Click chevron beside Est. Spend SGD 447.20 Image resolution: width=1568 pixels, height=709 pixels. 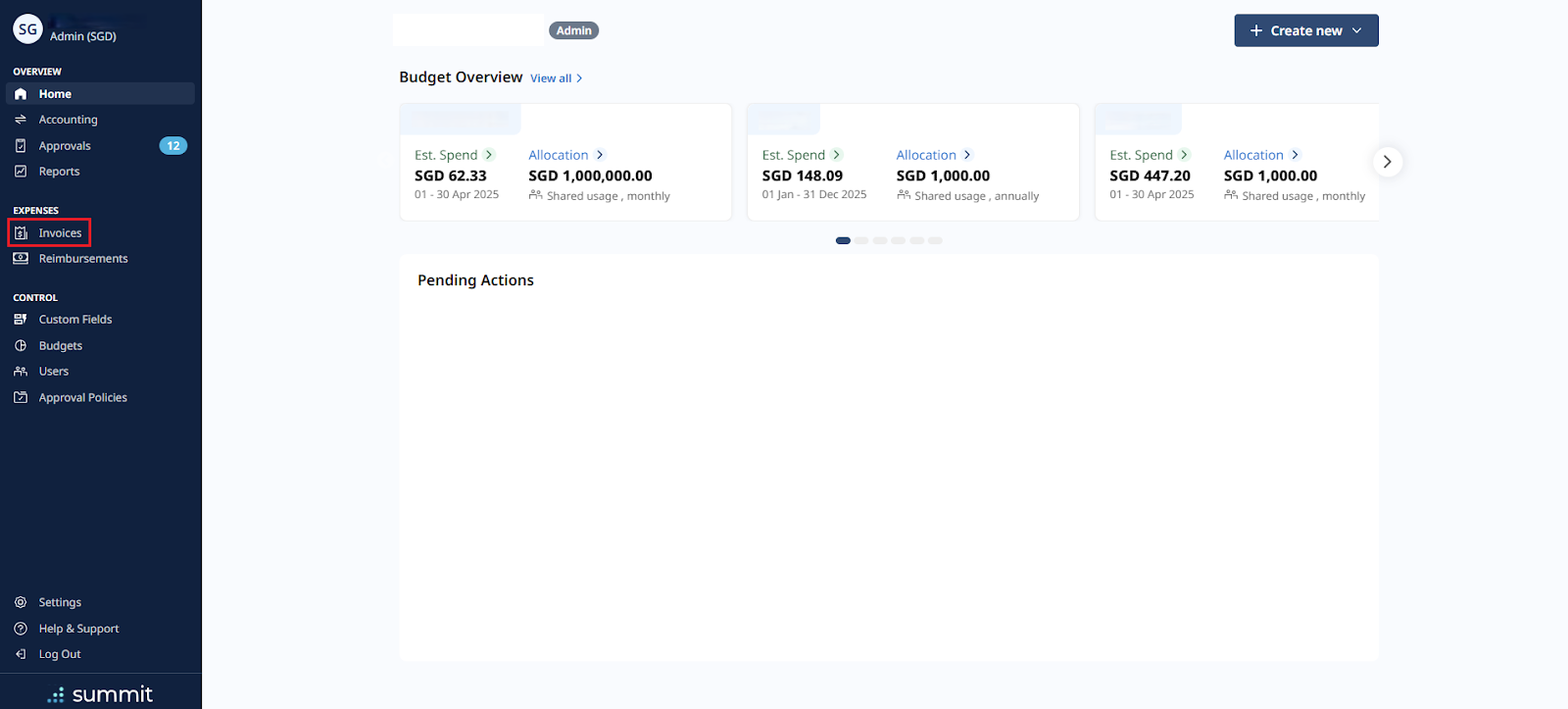[x=1185, y=155]
